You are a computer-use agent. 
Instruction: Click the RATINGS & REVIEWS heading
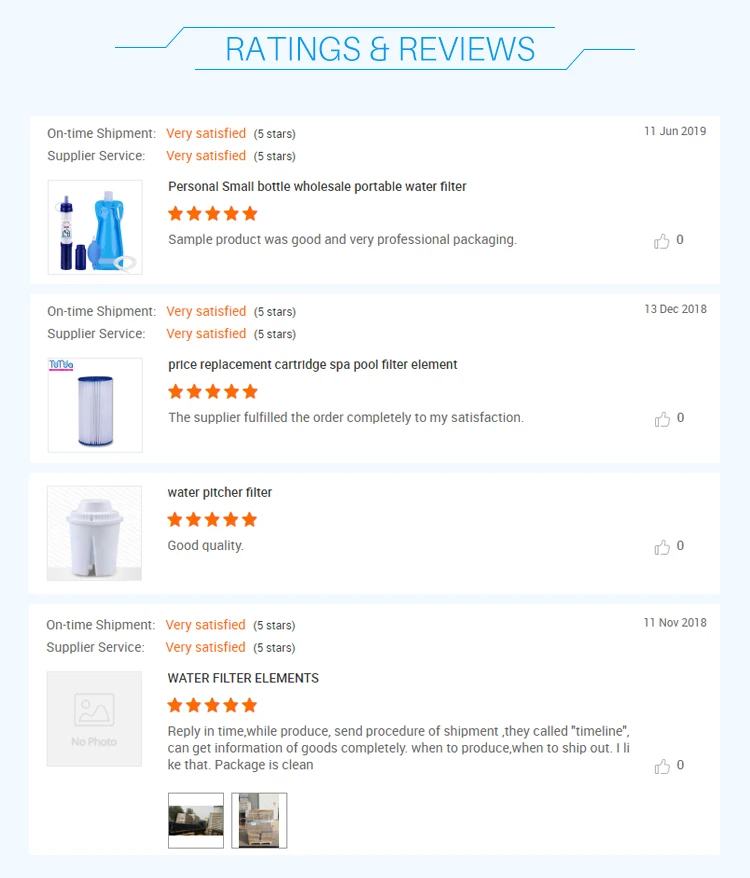tap(380, 49)
